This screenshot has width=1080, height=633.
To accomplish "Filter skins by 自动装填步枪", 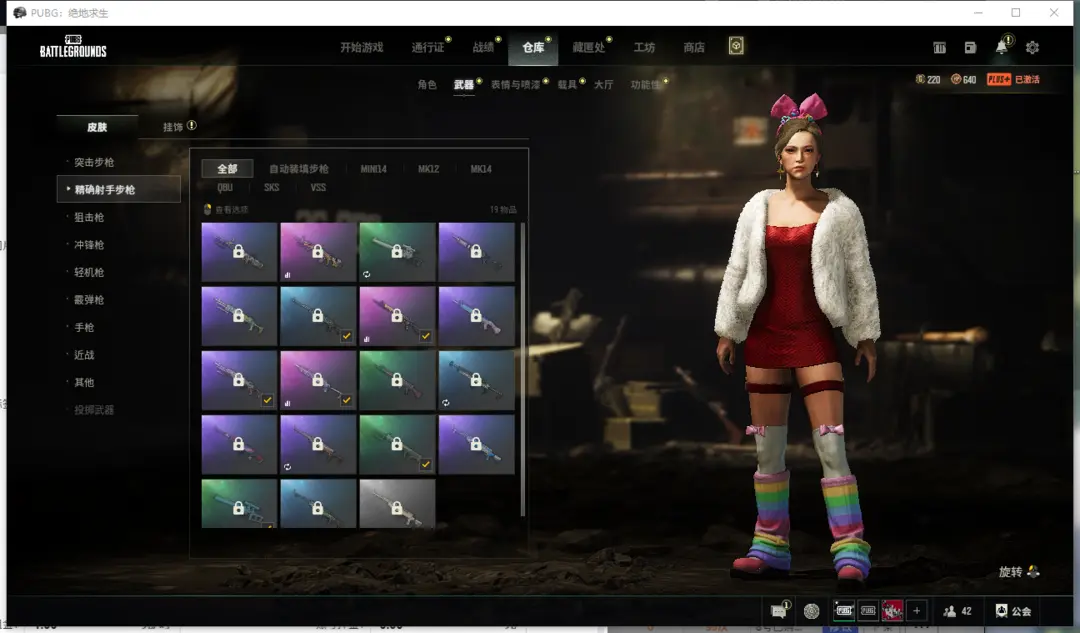I will (x=299, y=169).
